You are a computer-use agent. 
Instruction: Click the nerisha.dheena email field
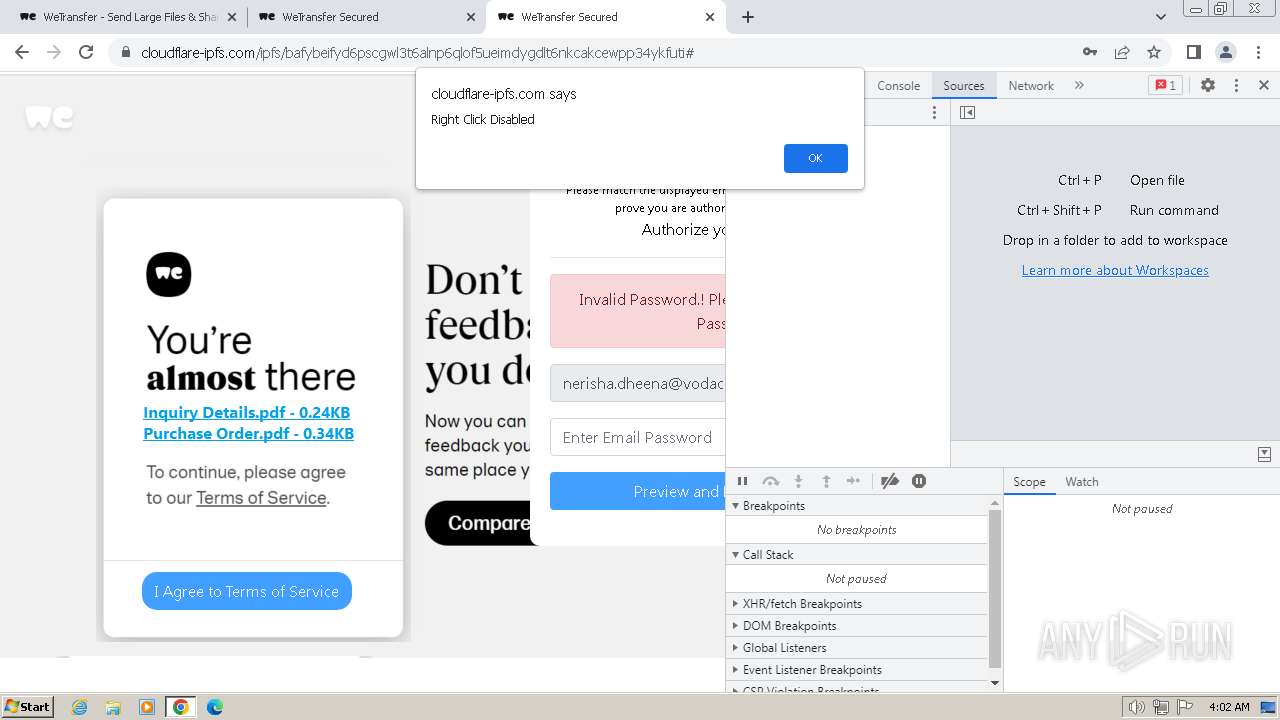click(x=638, y=383)
